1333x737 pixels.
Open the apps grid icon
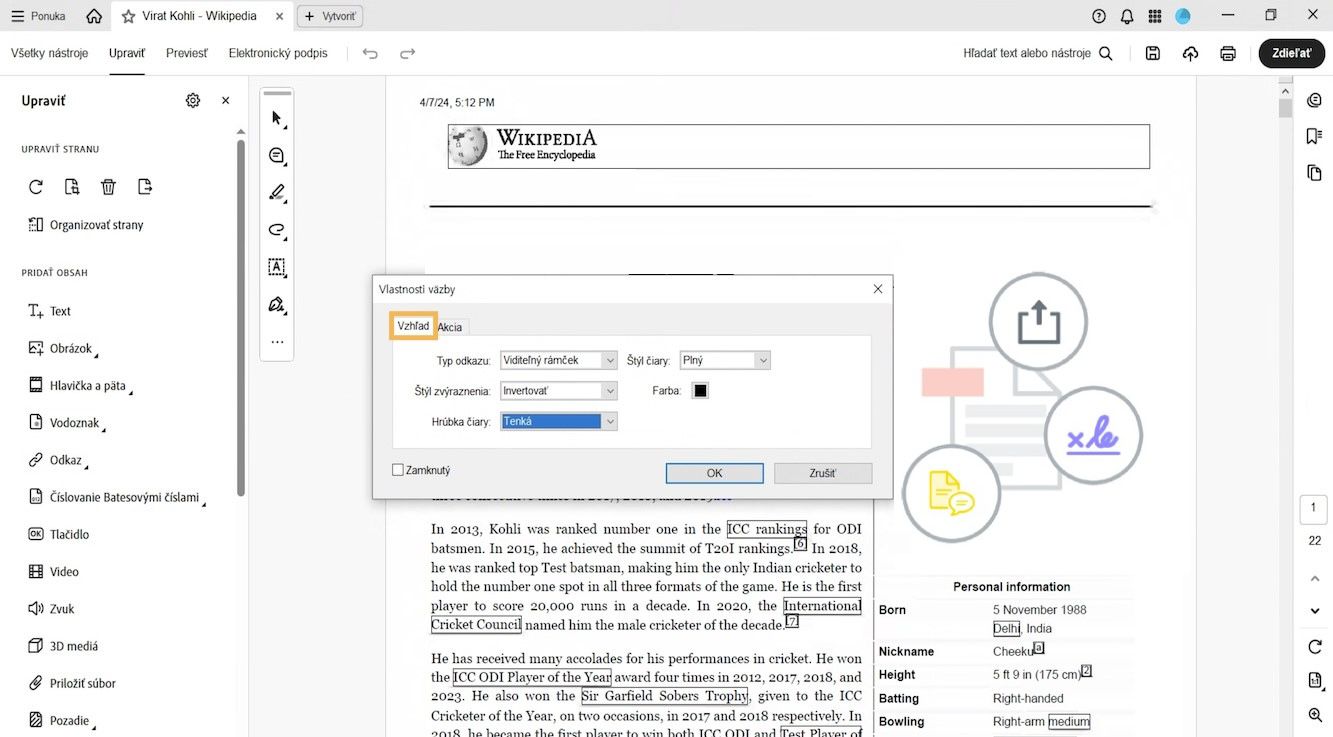(1155, 16)
